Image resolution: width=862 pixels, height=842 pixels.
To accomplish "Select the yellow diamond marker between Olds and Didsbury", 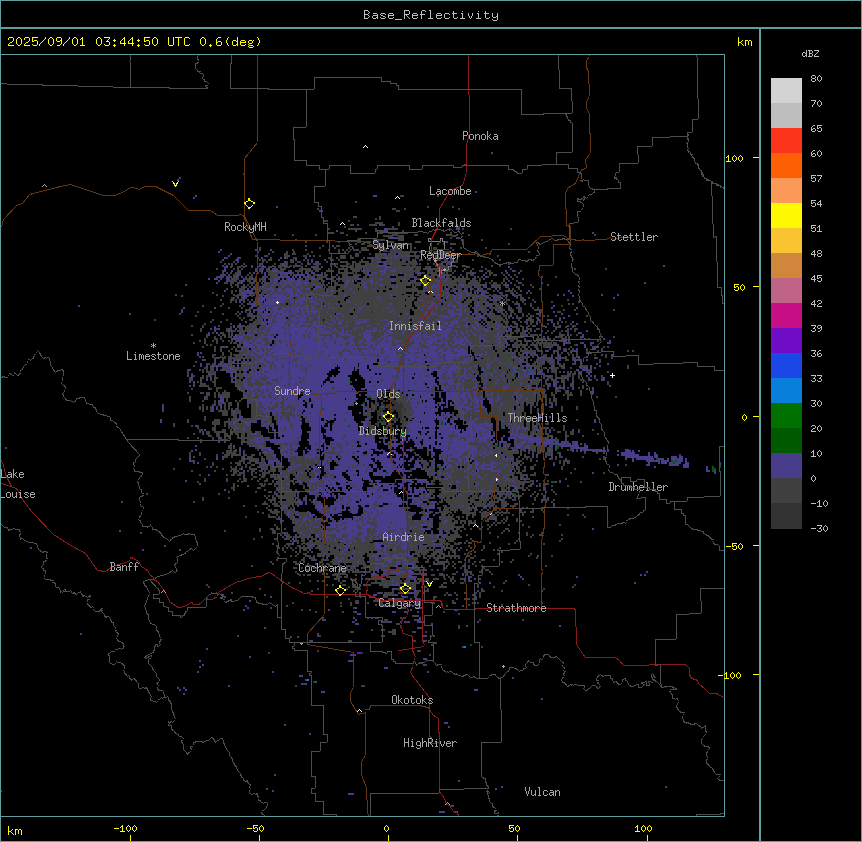I will tap(389, 417).
